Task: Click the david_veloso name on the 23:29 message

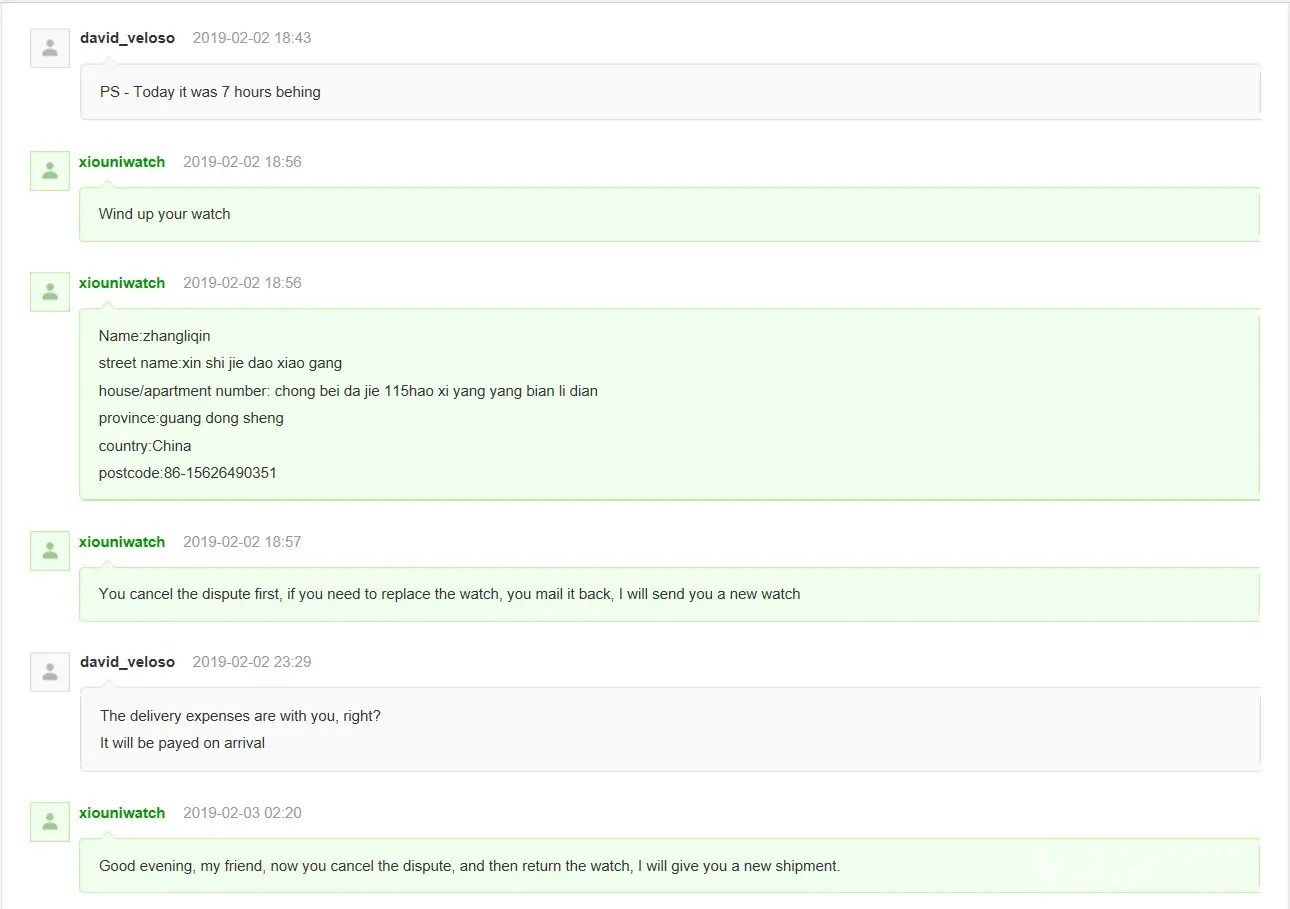Action: 127,662
